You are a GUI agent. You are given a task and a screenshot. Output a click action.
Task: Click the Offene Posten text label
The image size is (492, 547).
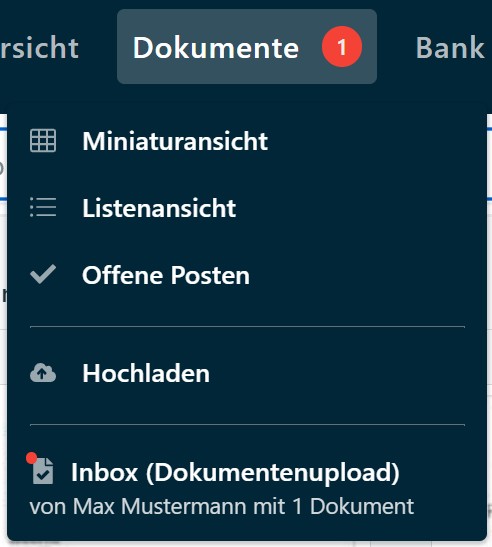point(166,275)
